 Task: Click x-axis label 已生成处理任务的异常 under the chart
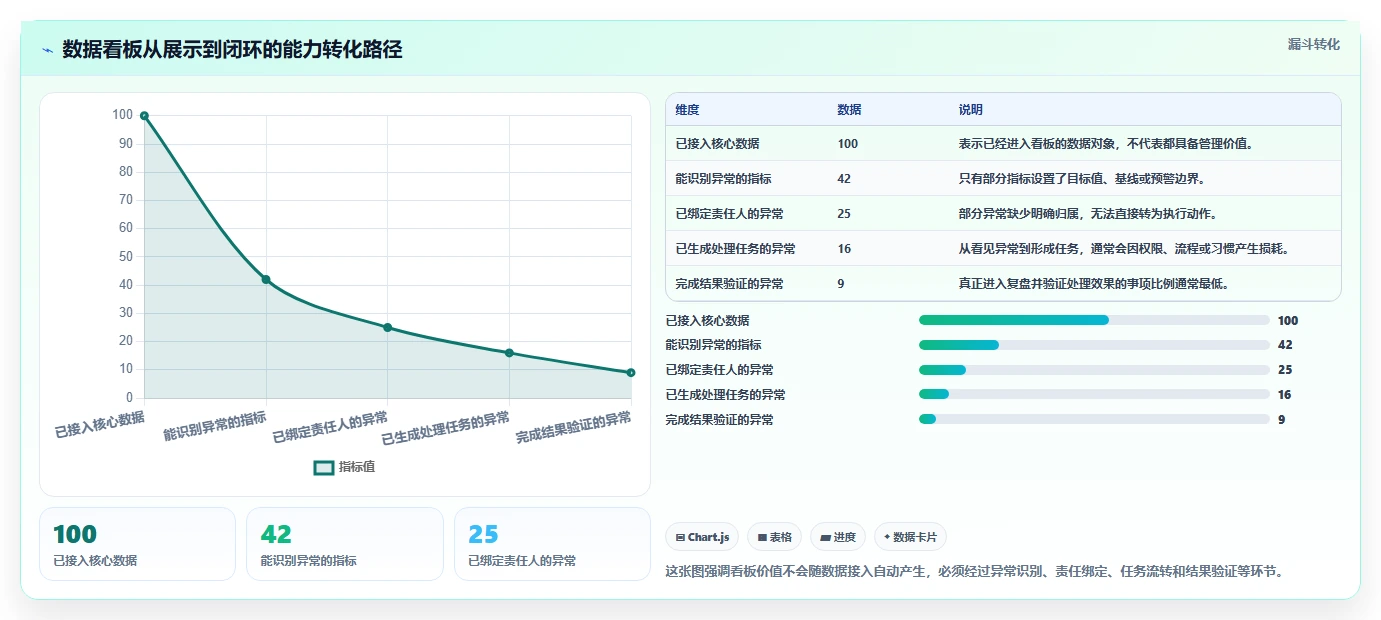click(446, 429)
